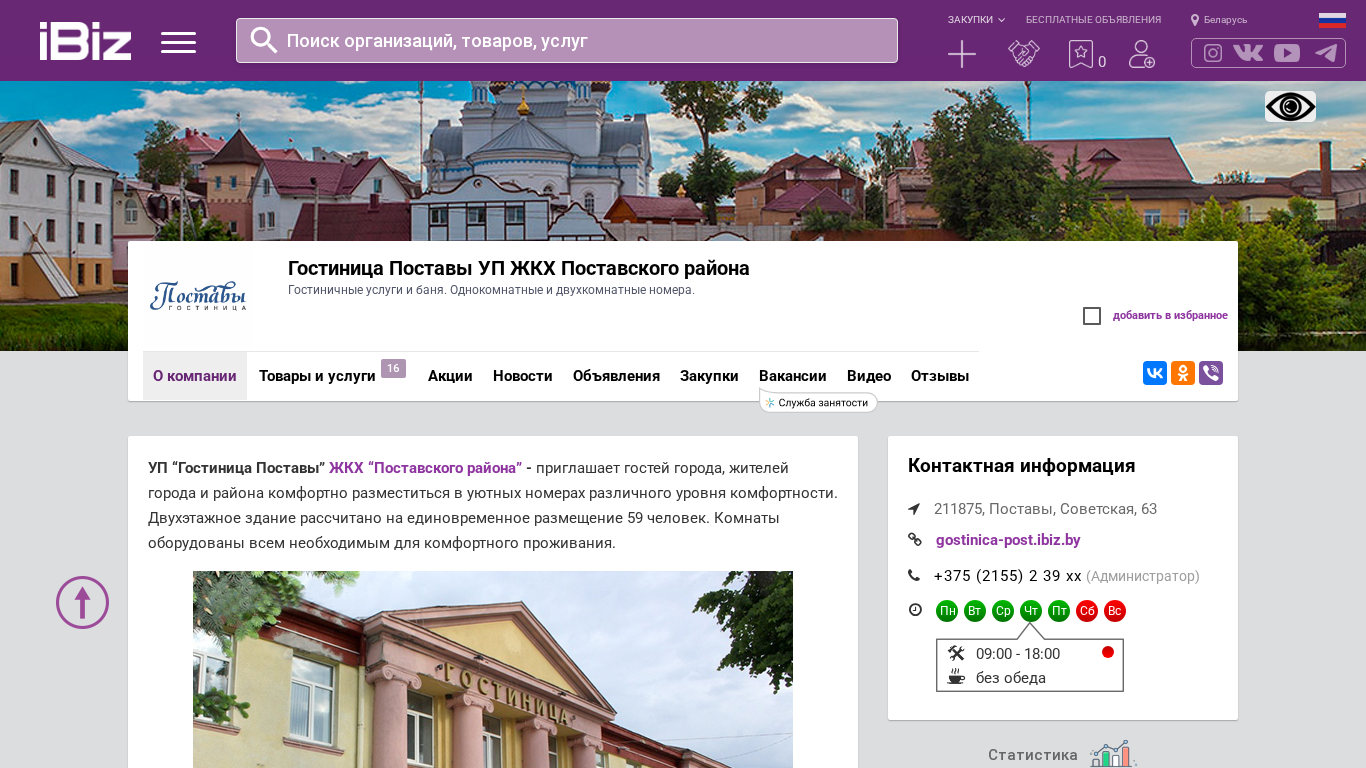Select Saturday (Сб) schedule day
The image size is (1366, 768).
pyautogui.click(x=1087, y=611)
